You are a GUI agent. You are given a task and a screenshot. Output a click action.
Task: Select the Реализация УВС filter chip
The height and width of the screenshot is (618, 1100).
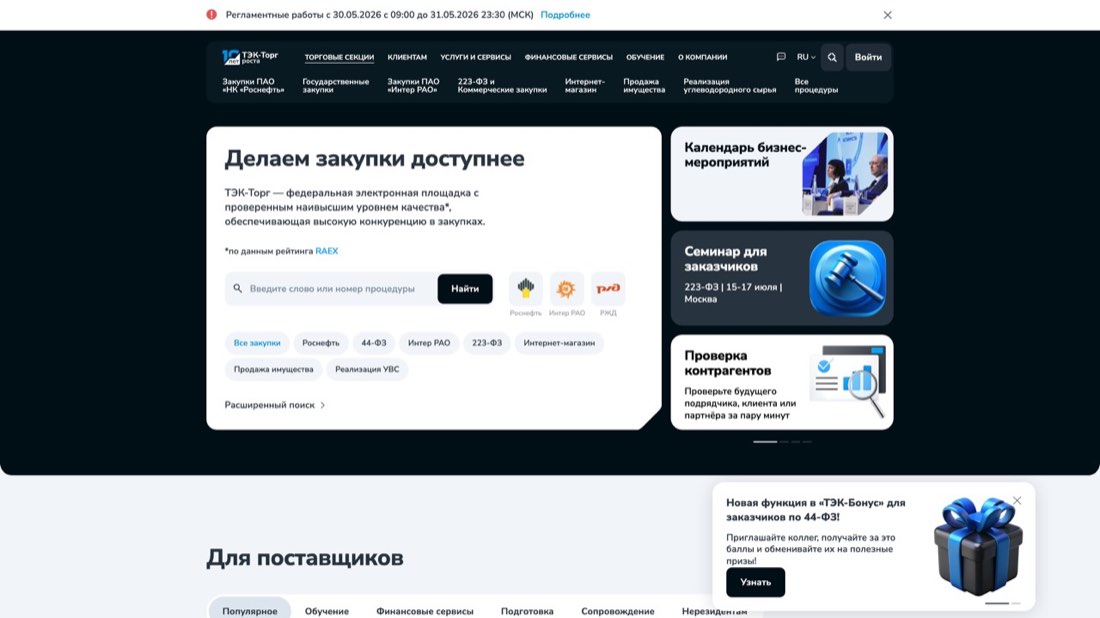367,369
